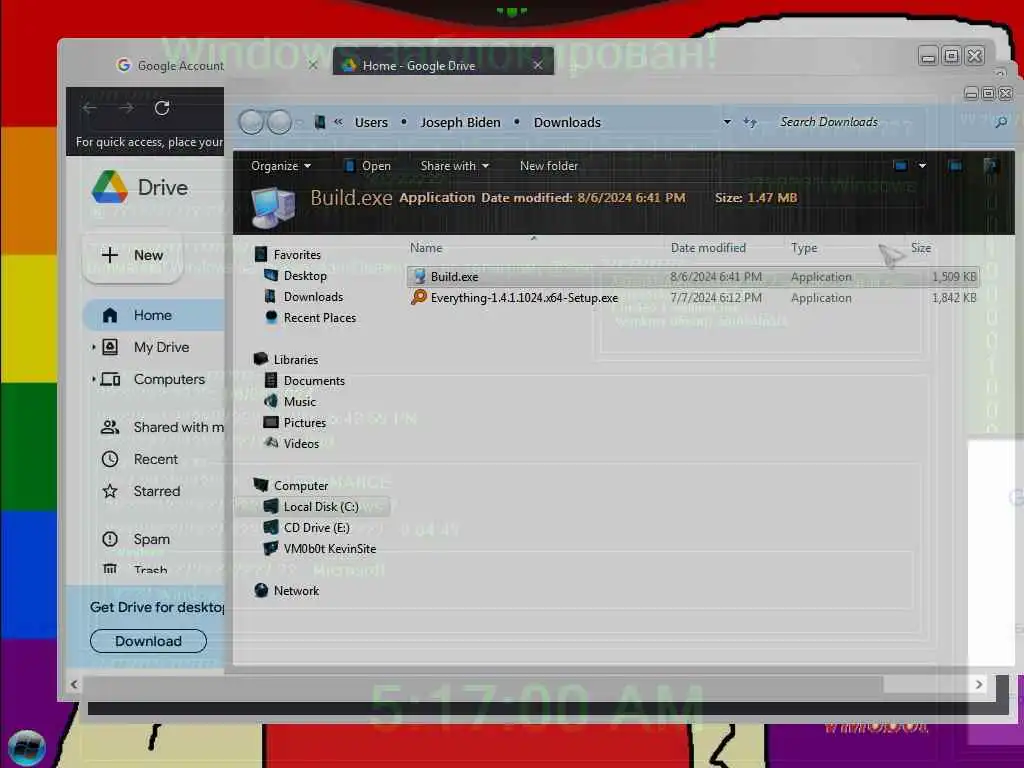The height and width of the screenshot is (768, 1024).
Task: Toggle the preview pane icon
Action: click(955, 166)
